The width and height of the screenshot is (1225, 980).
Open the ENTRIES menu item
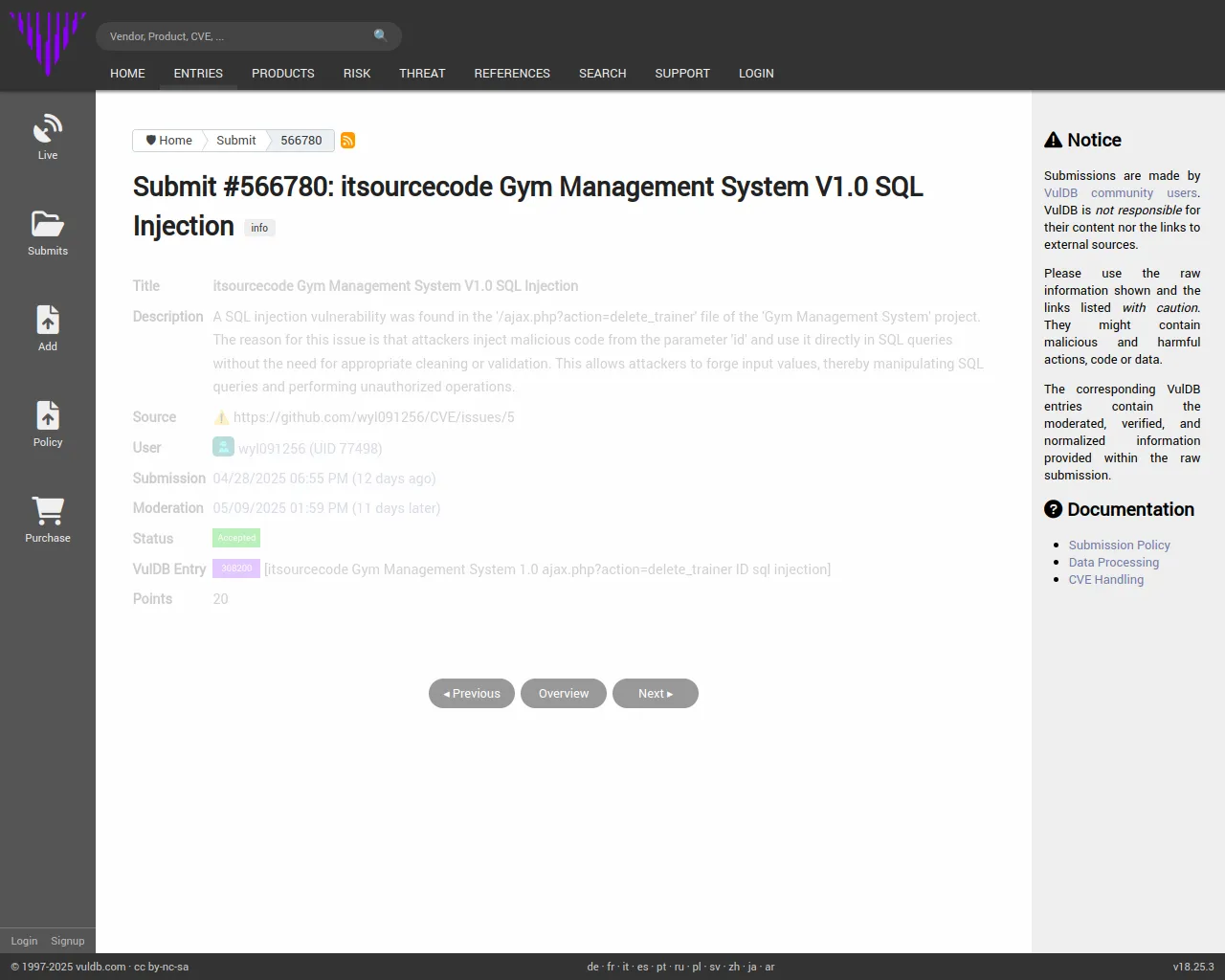[198, 74]
